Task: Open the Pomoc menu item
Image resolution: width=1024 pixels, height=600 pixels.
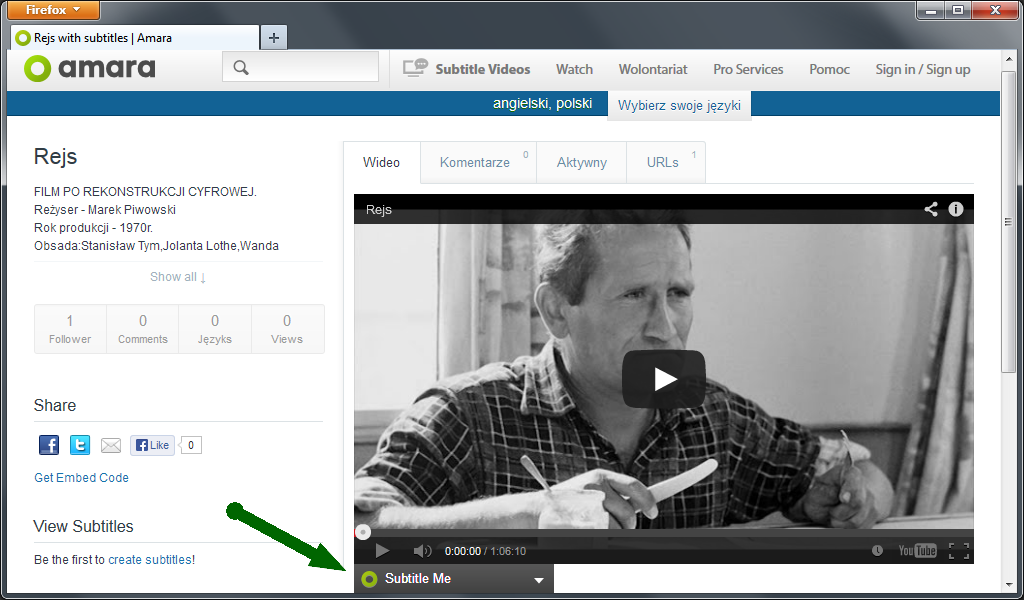Action: point(829,69)
